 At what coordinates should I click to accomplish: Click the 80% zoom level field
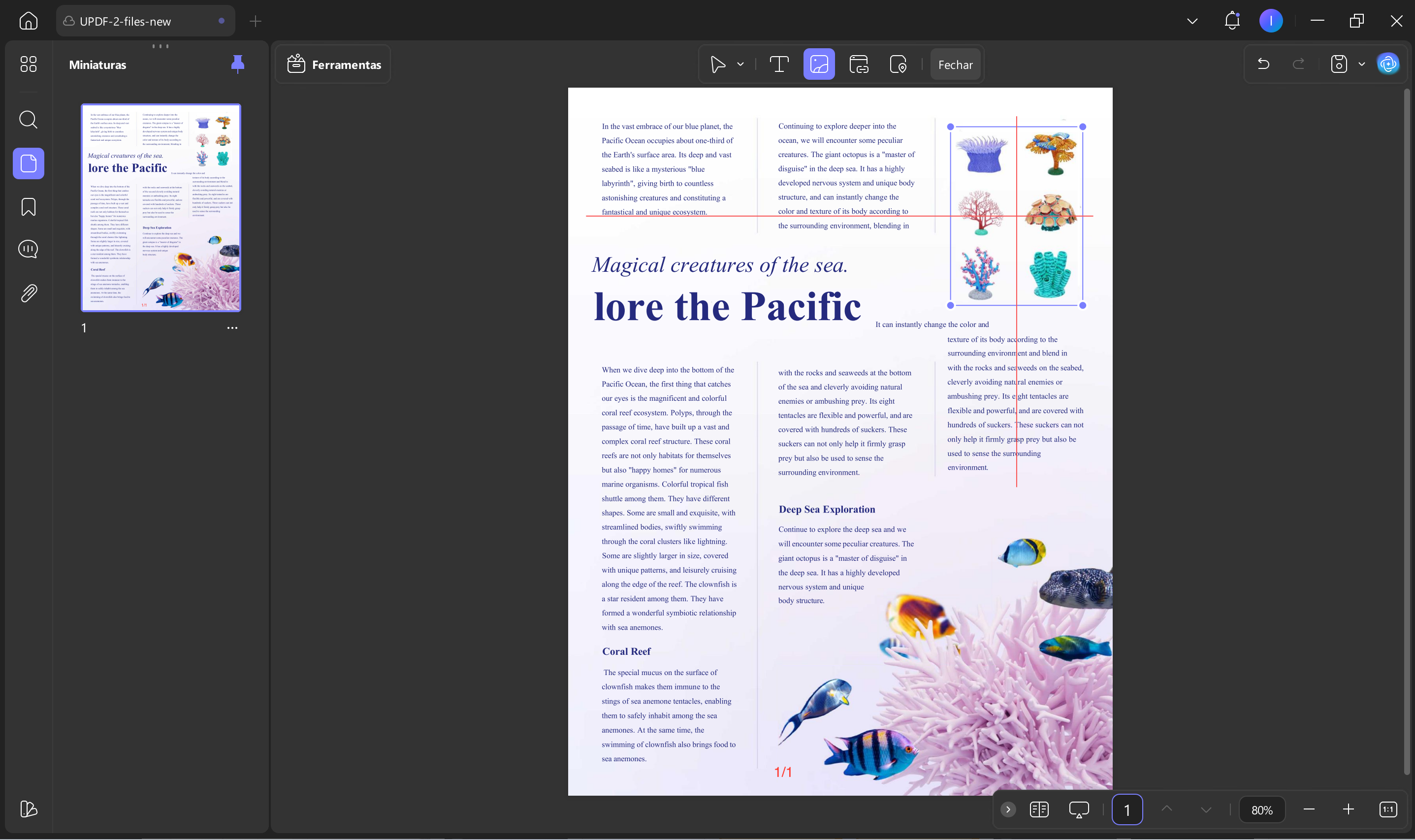[x=1261, y=810]
